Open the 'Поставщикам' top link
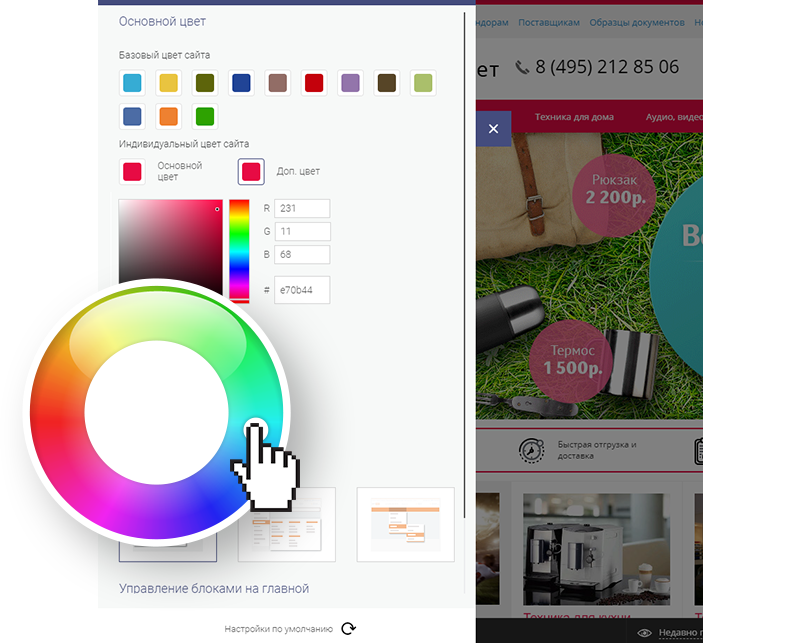The height and width of the screenshot is (643, 800). coord(549,22)
